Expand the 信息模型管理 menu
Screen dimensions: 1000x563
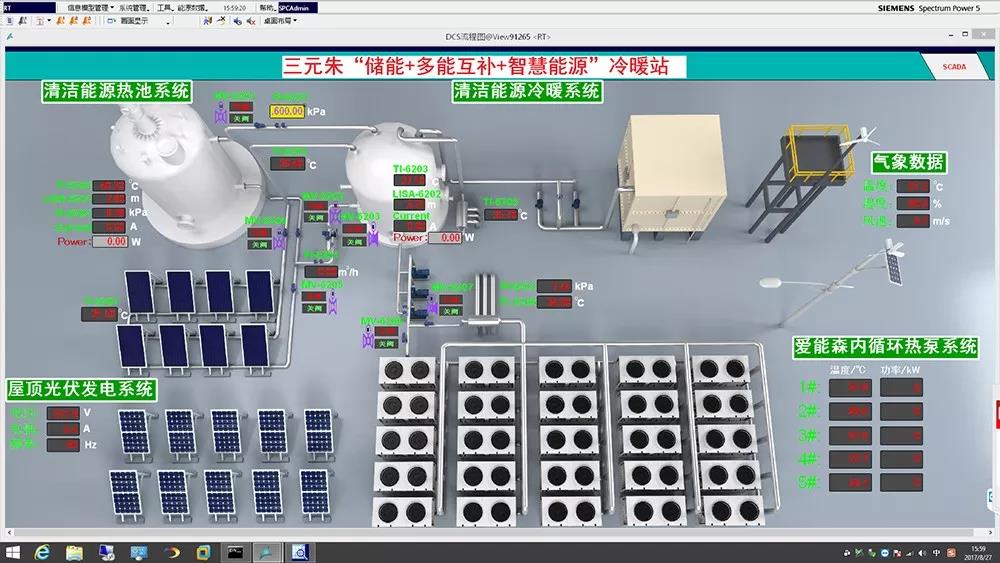90,8
